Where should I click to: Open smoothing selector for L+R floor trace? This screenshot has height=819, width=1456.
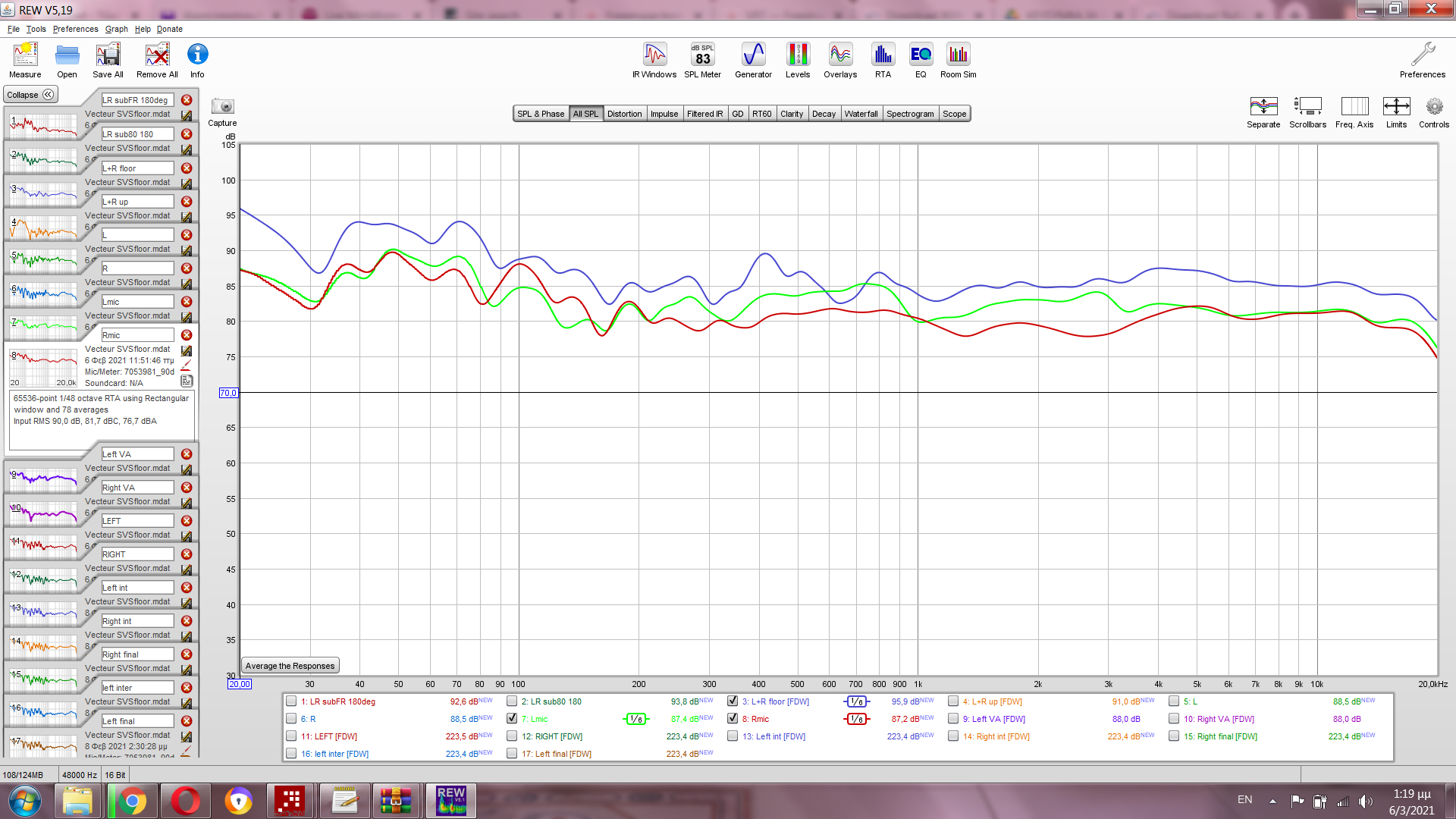click(x=857, y=701)
